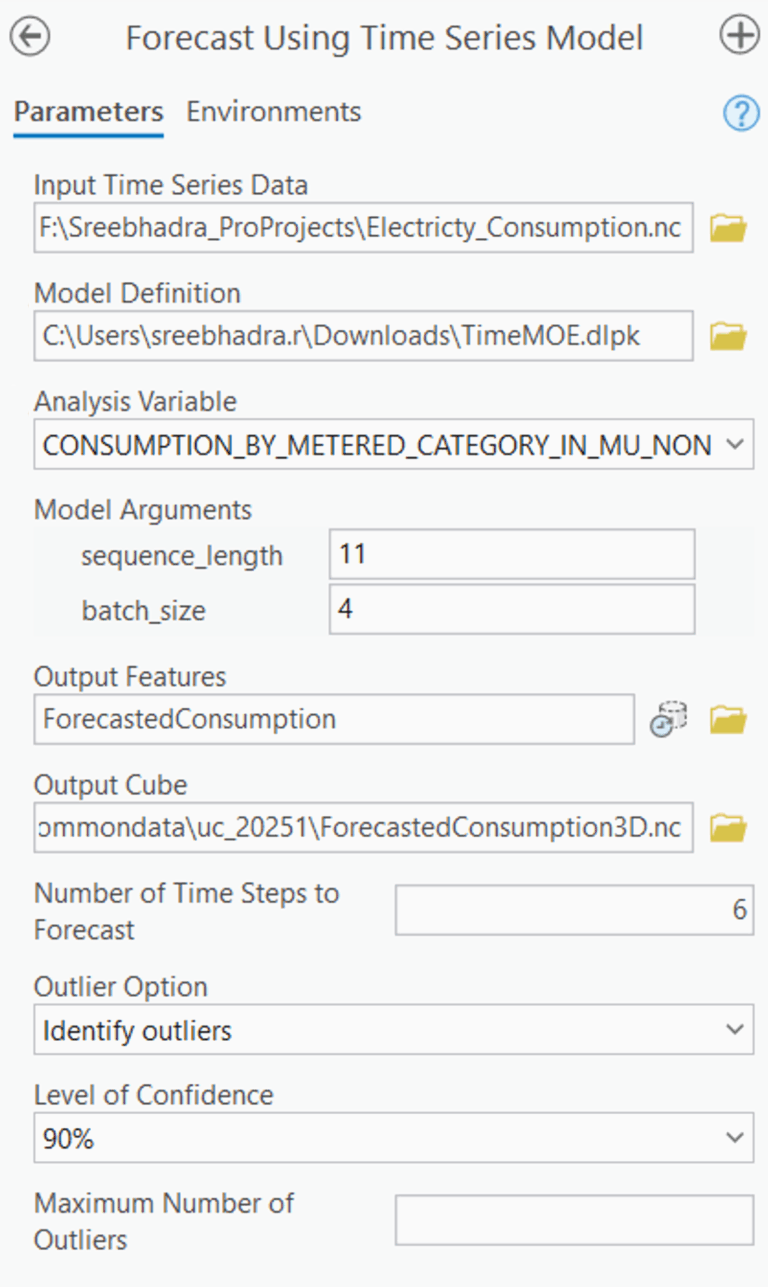Click the dataset icon beside Output Features
Image resolution: width=768 pixels, height=1287 pixels.
670,716
